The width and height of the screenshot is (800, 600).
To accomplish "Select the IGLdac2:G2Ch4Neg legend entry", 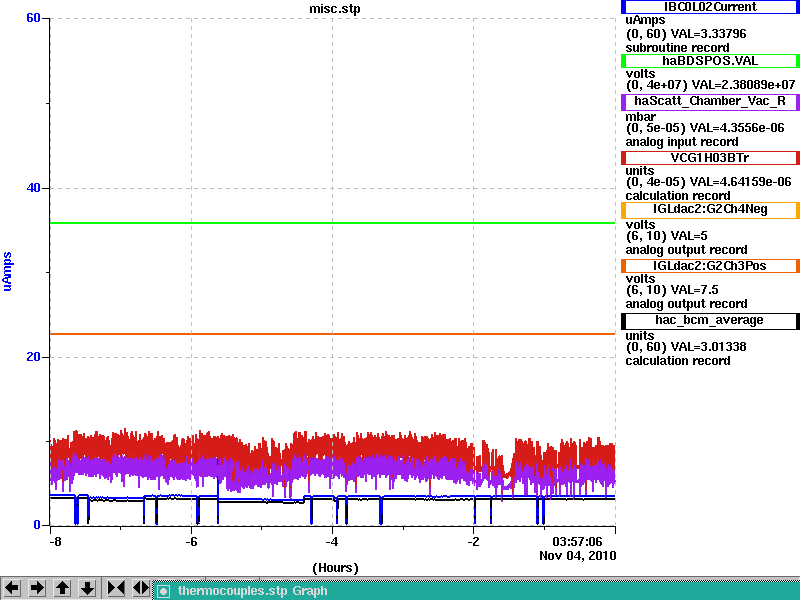I will click(710, 210).
